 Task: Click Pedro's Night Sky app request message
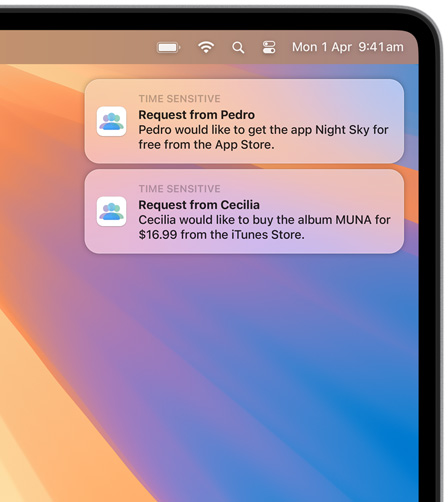point(263,137)
